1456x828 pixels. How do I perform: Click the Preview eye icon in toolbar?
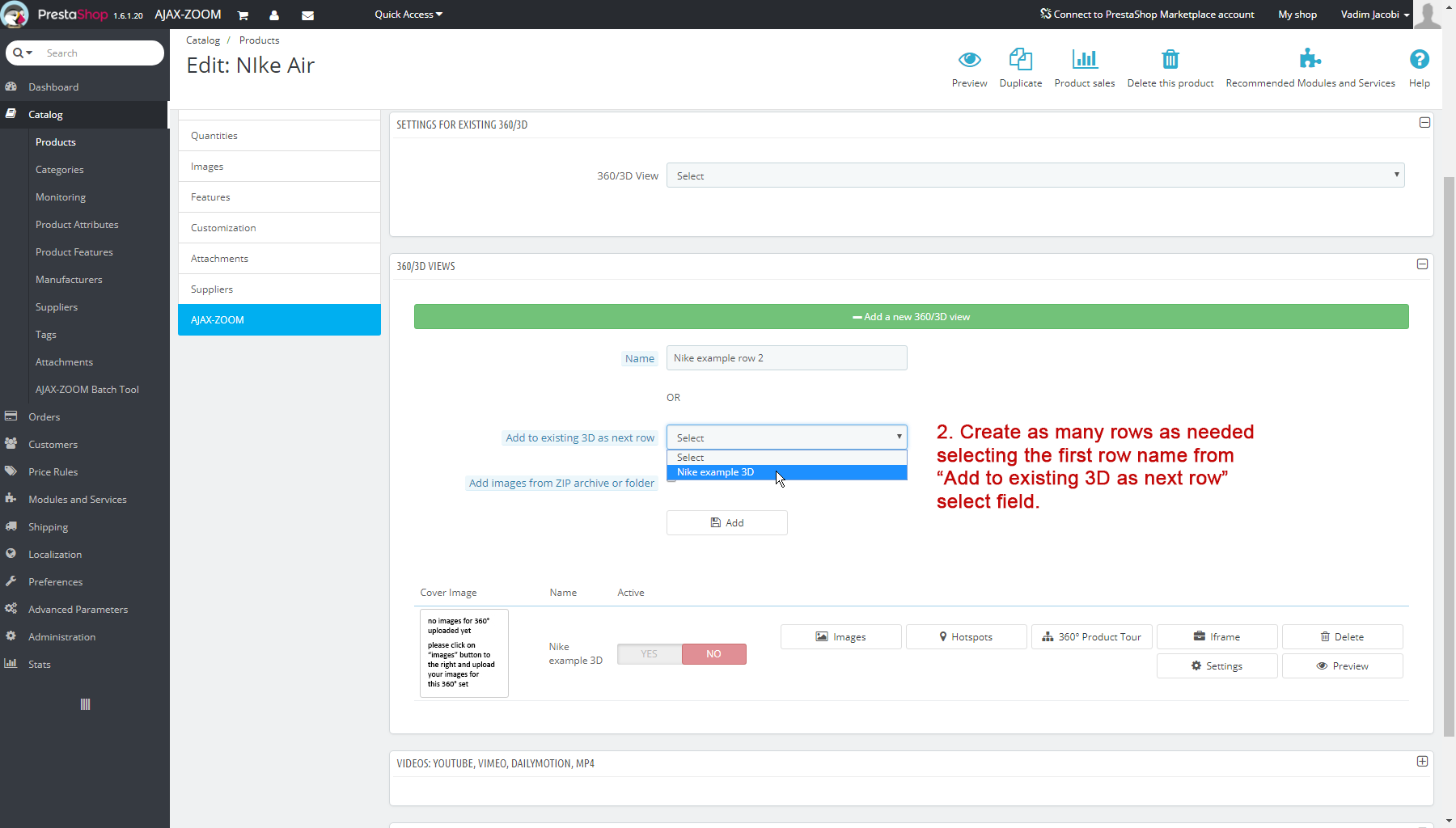tap(969, 59)
